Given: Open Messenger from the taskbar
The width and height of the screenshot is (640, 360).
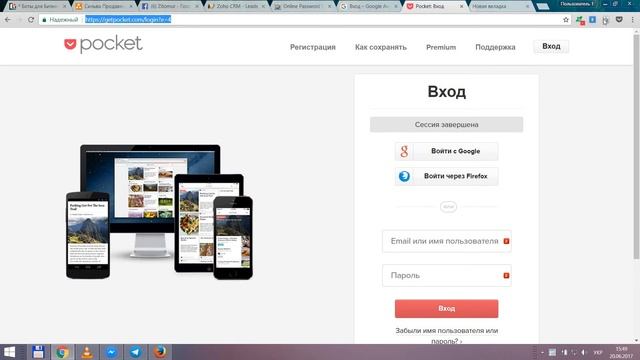Looking at the screenshot, I should tap(111, 352).
